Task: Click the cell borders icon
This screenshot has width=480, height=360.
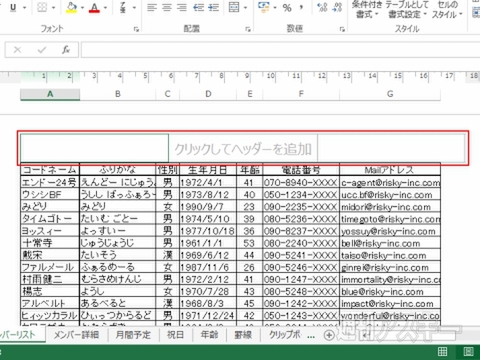Action: coord(42,7)
